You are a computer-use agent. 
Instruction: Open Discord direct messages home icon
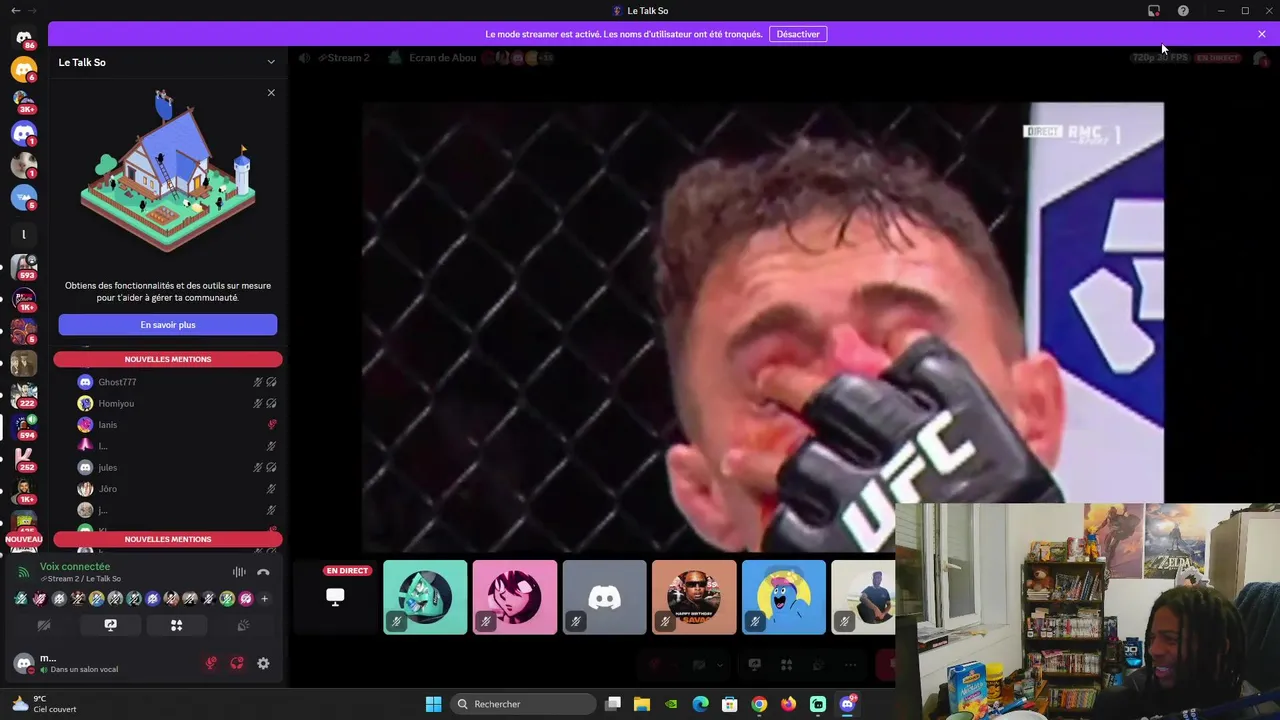point(24,38)
